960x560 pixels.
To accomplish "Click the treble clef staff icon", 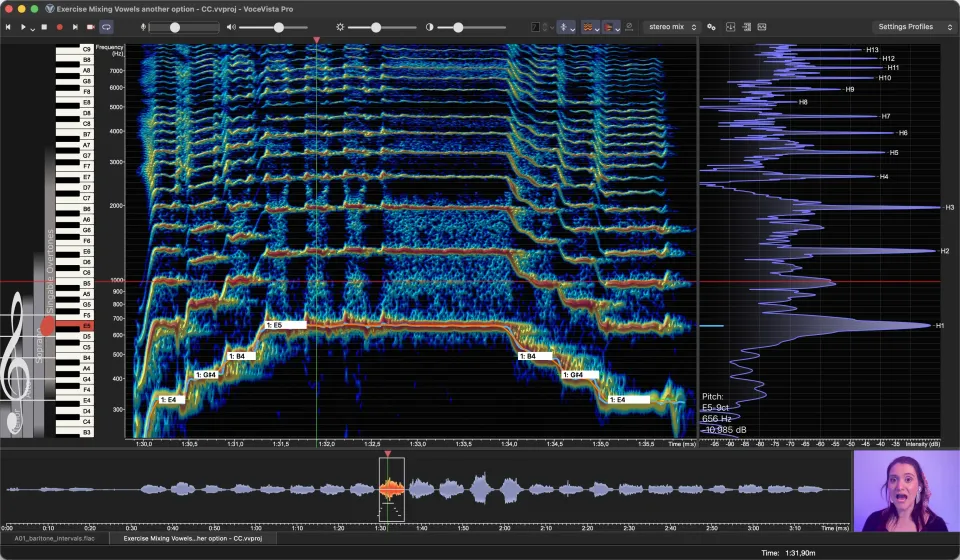I will point(15,348).
